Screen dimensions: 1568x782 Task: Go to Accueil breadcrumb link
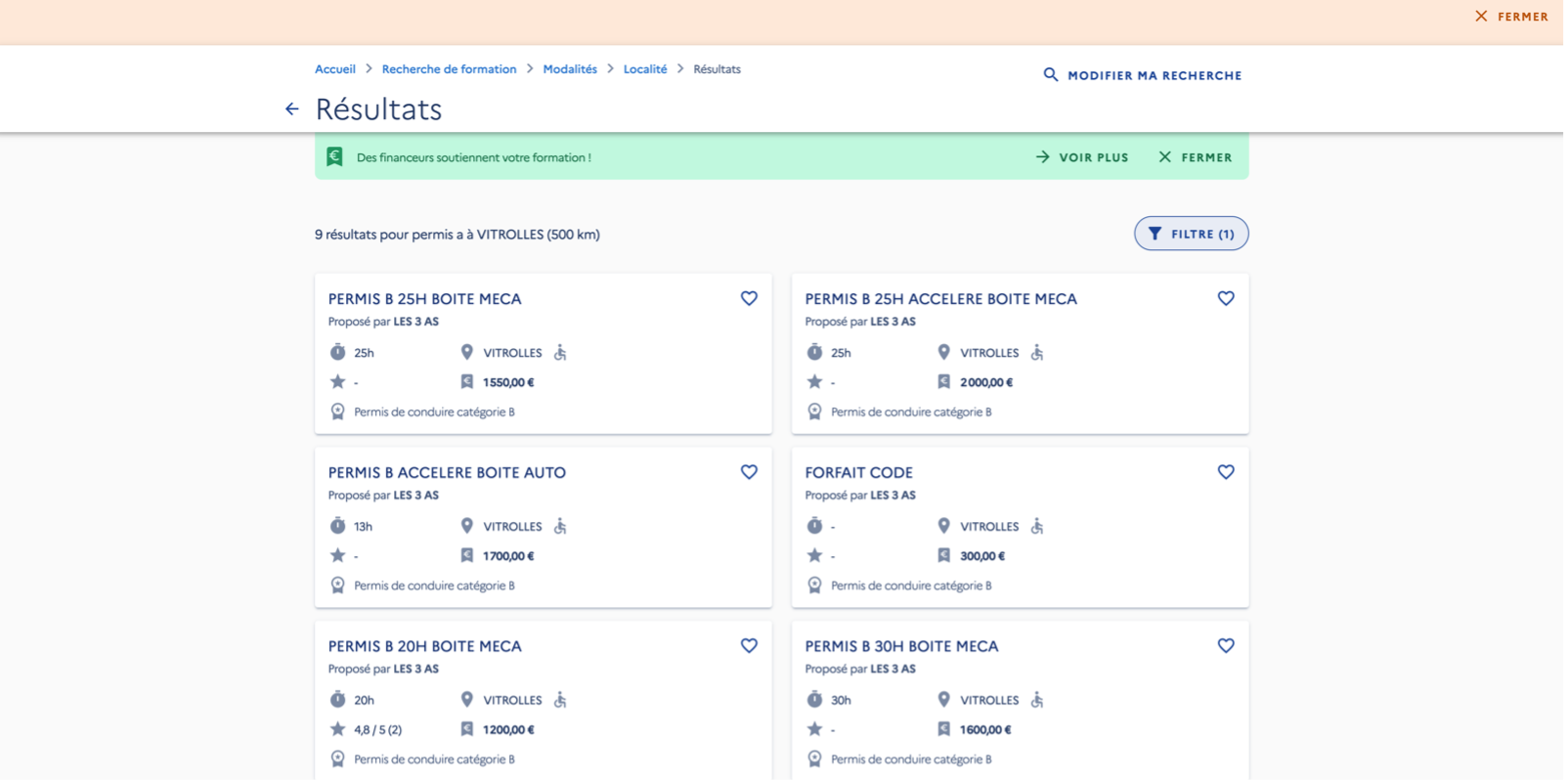(334, 69)
